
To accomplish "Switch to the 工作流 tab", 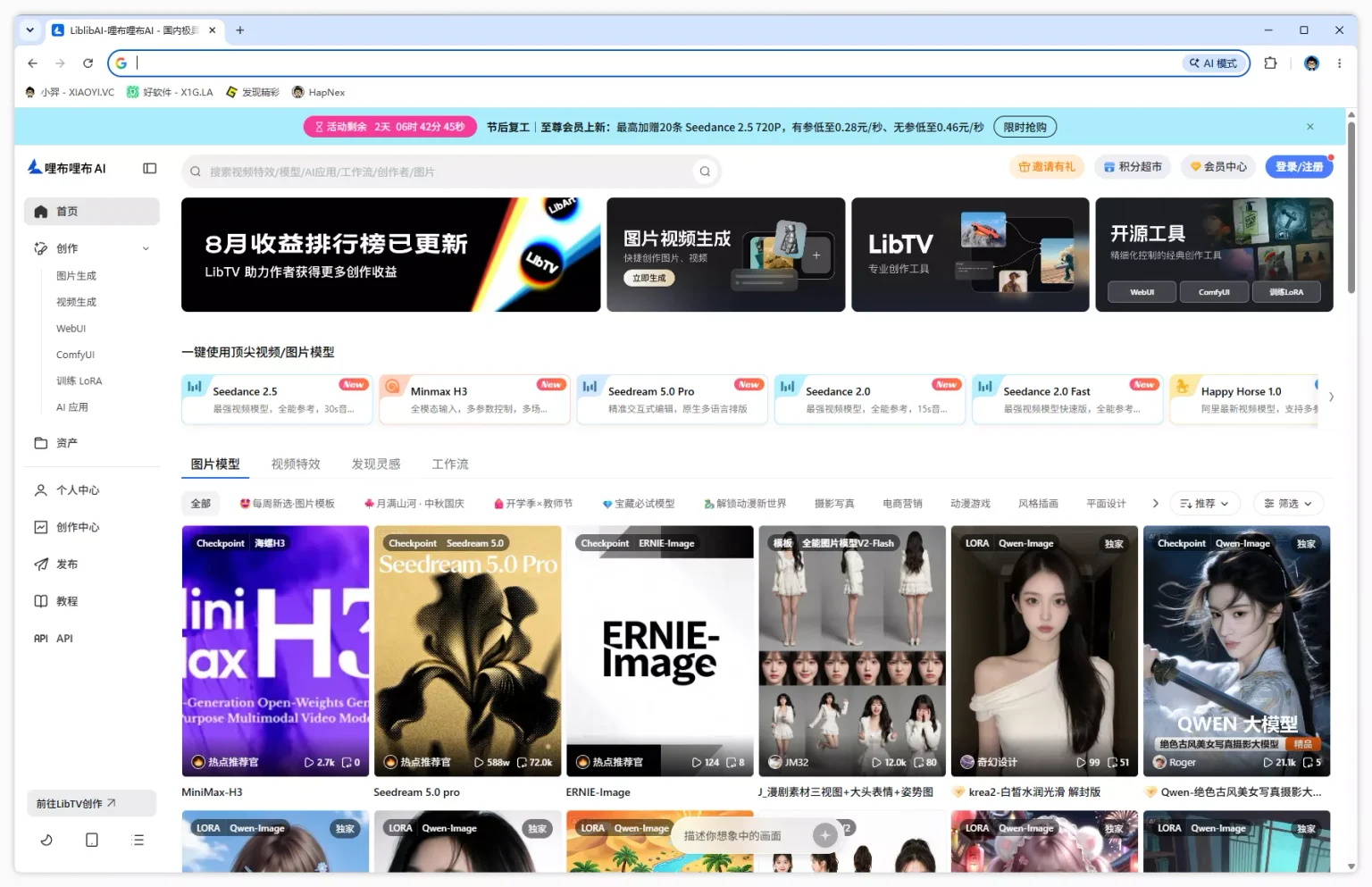I will 450,464.
